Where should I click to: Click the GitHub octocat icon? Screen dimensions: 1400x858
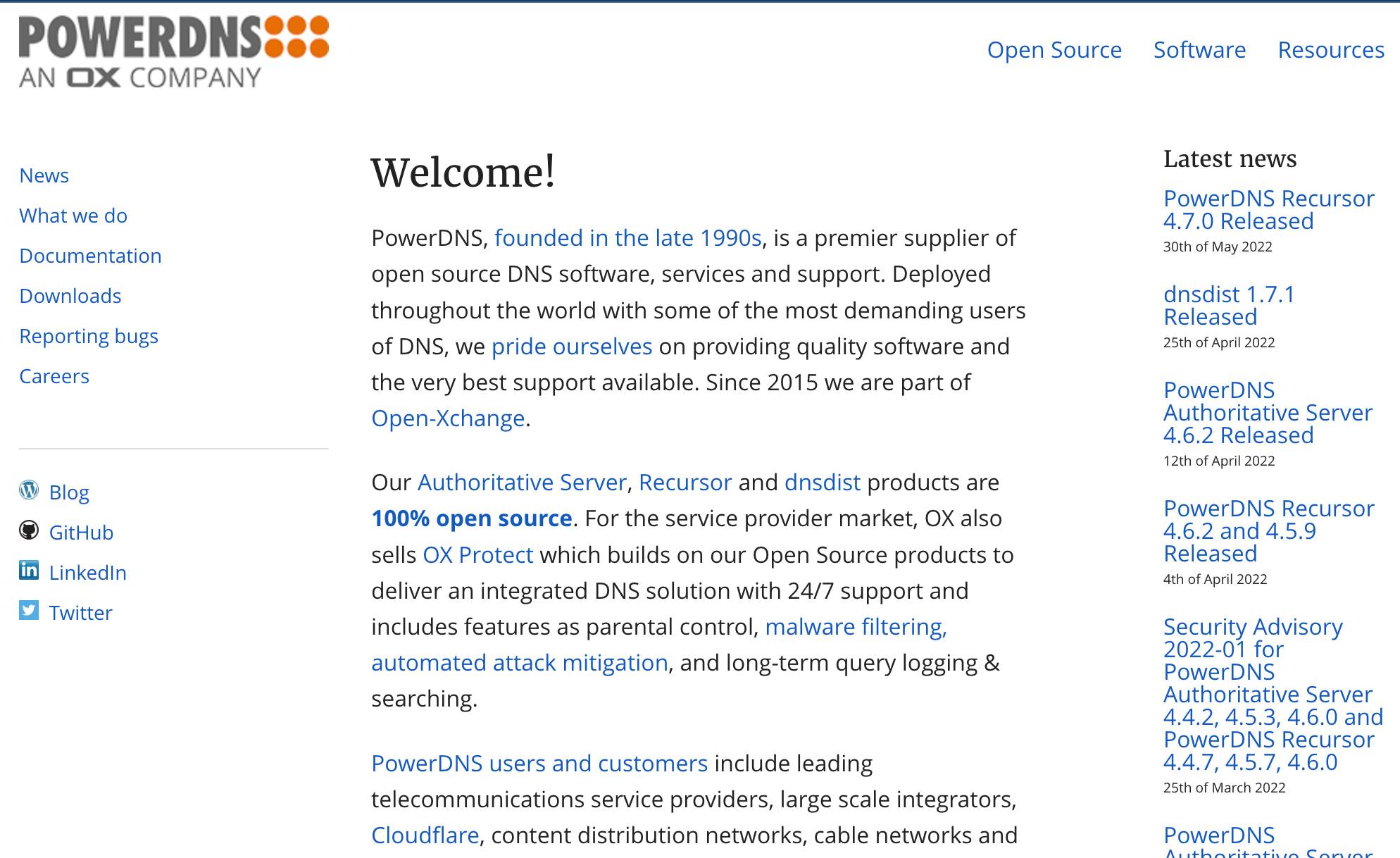pos(29,530)
